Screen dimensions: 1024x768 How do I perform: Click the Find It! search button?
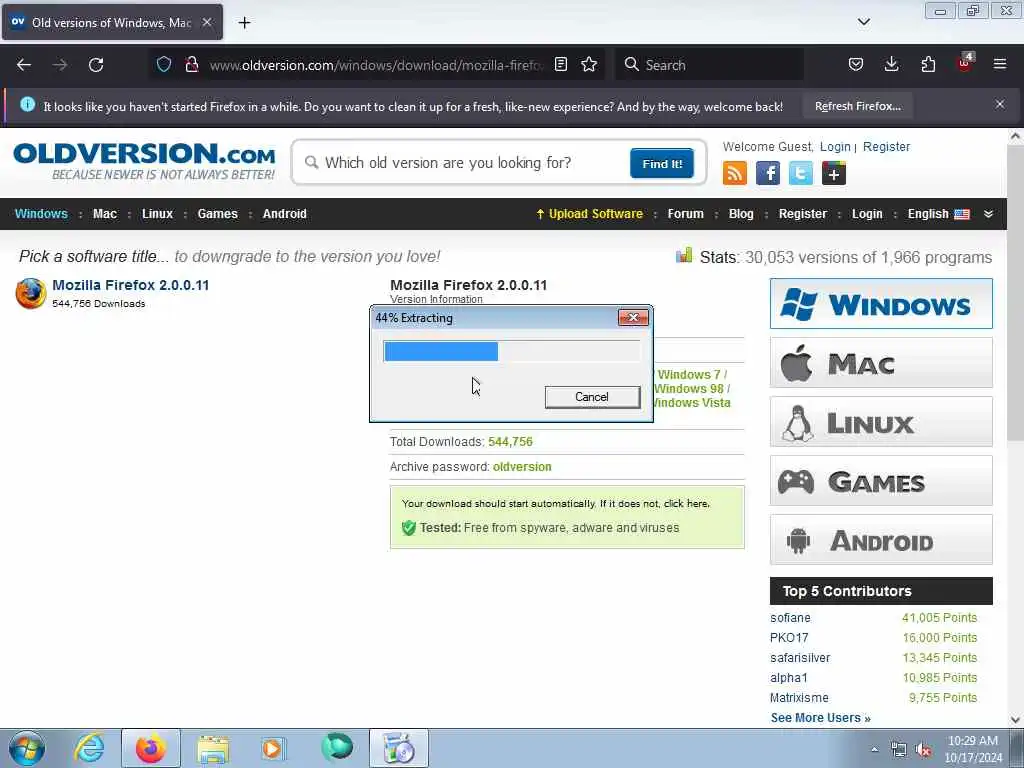click(x=662, y=163)
